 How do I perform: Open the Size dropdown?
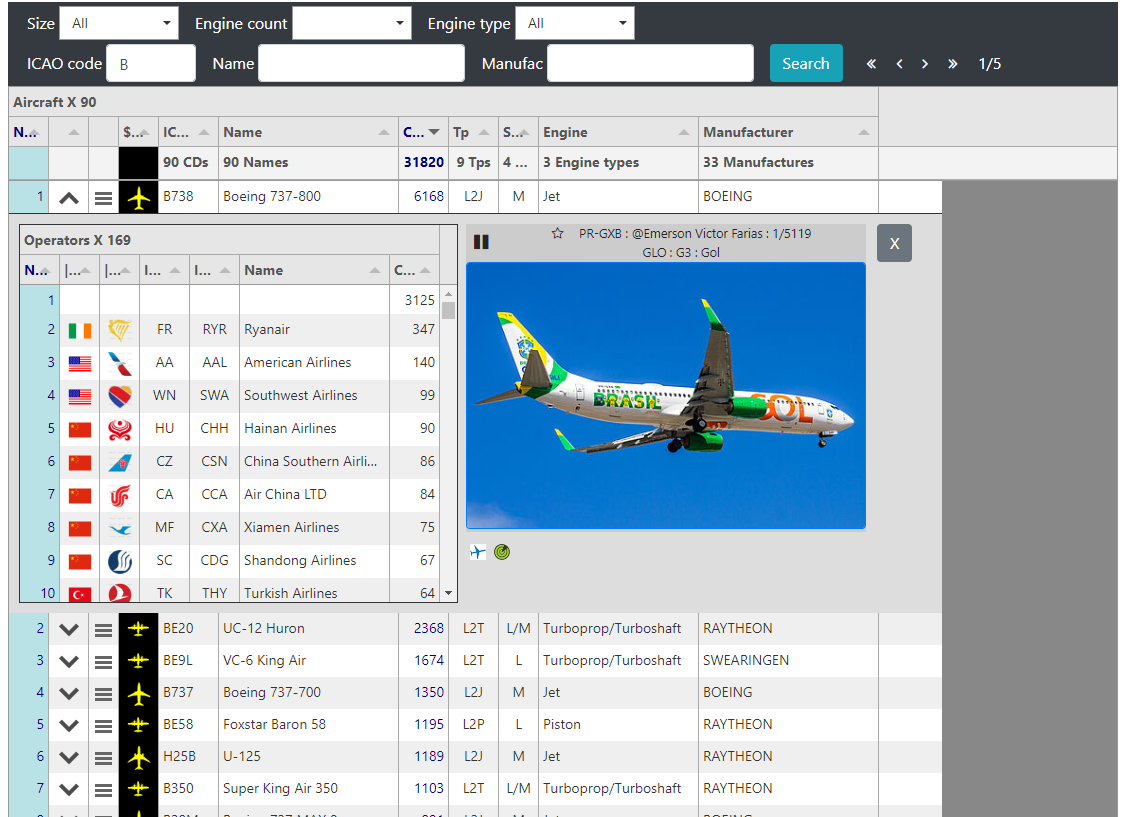click(x=119, y=23)
